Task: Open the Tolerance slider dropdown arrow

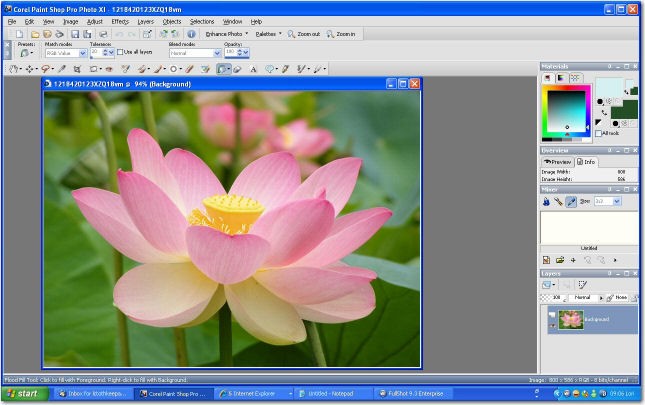Action: click(111, 53)
